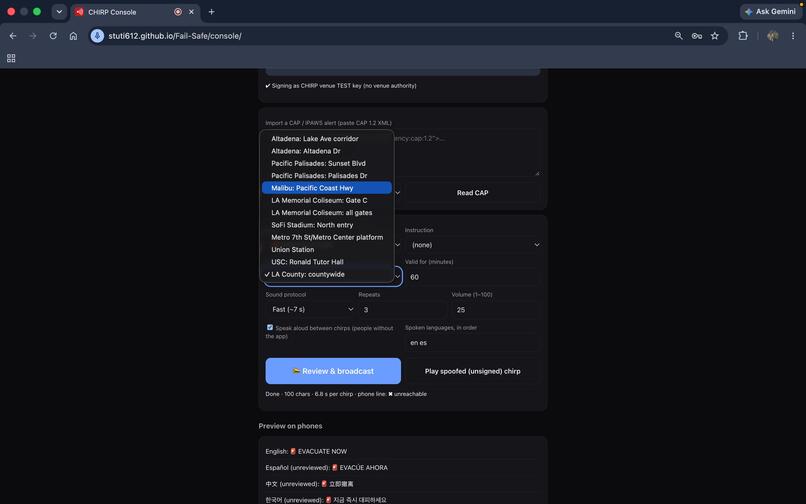Open the Instruction (none) dropdown
Viewport: 806px width, 504px height.
472,245
